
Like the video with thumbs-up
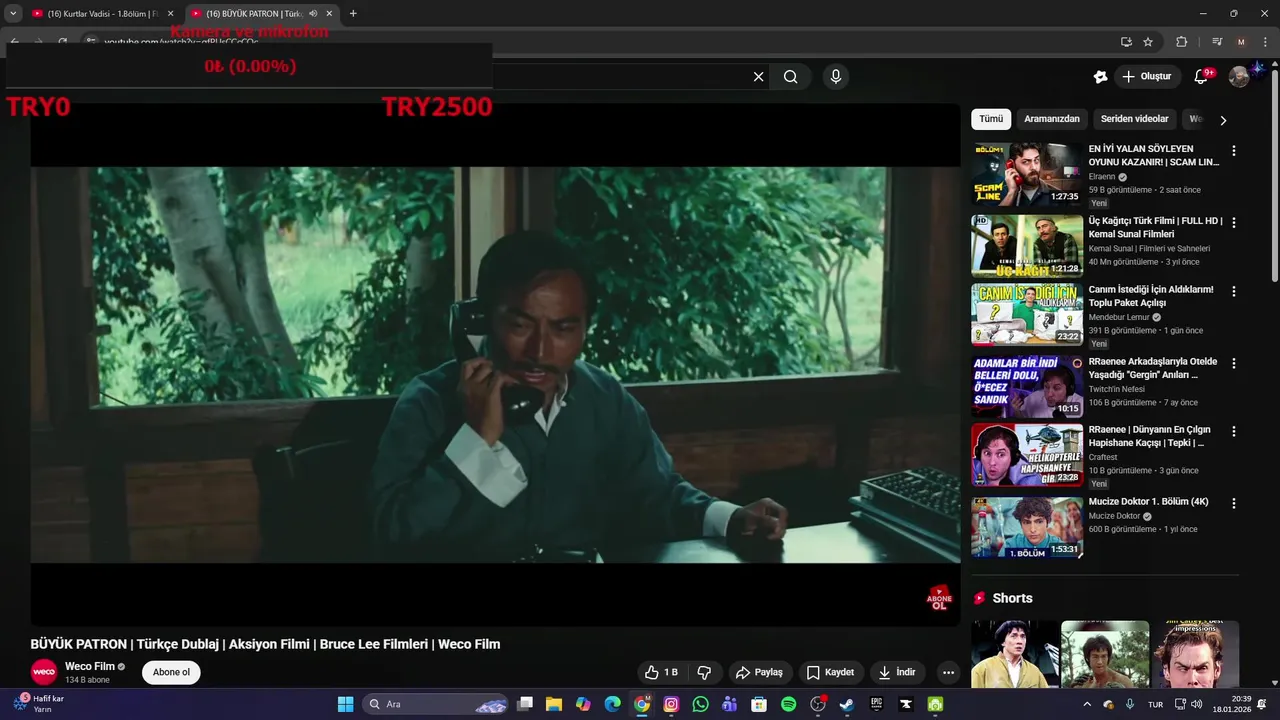click(661, 673)
